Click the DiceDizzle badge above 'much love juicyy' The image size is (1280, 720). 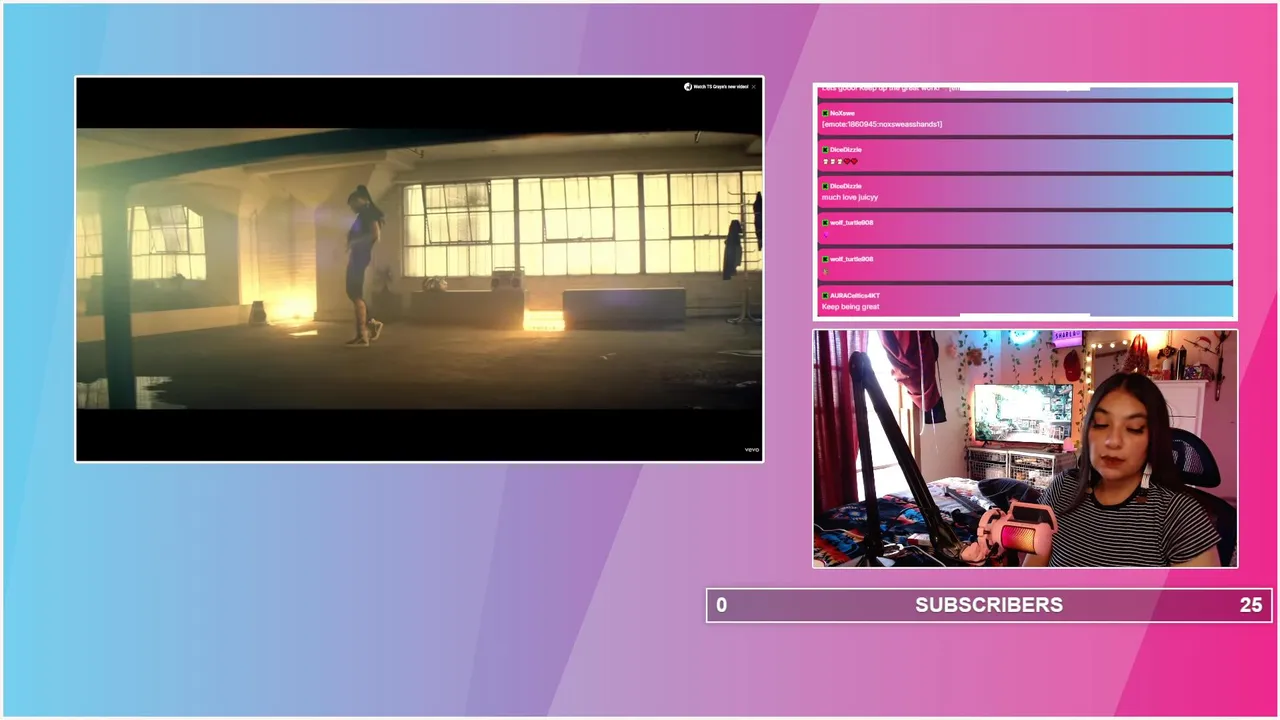coord(825,186)
